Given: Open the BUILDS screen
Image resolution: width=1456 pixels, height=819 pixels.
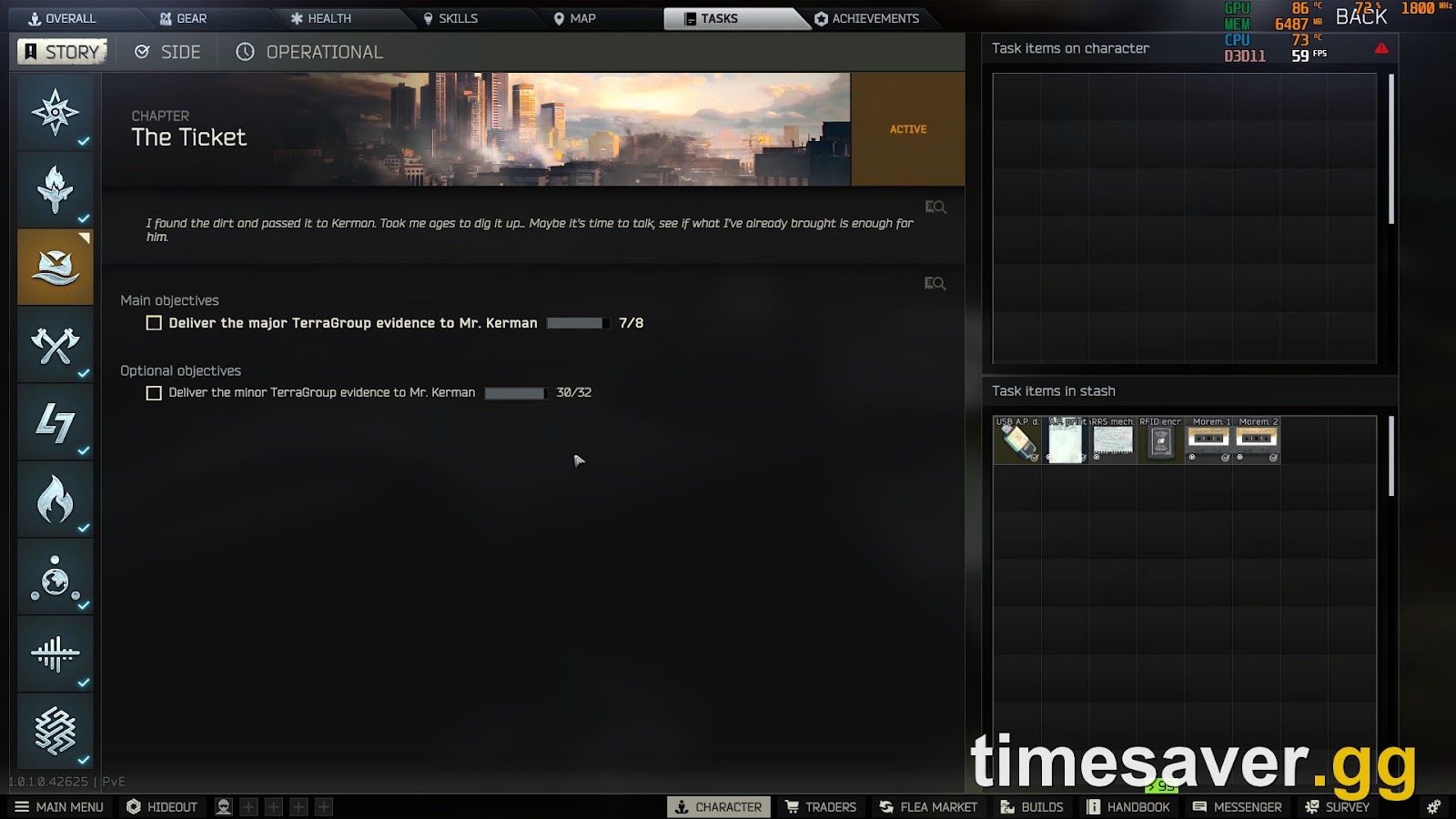Looking at the screenshot, I should click(x=1032, y=807).
